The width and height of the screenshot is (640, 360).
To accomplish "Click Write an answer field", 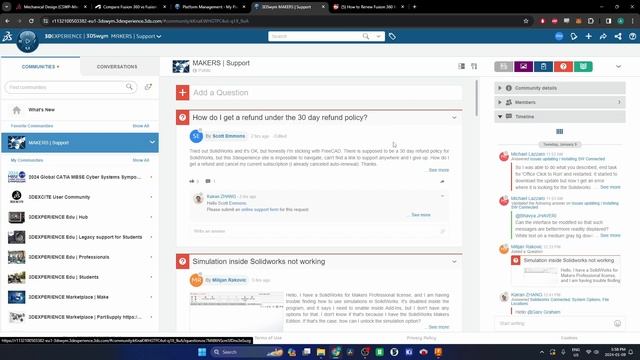I will pyautogui.click(x=319, y=231).
